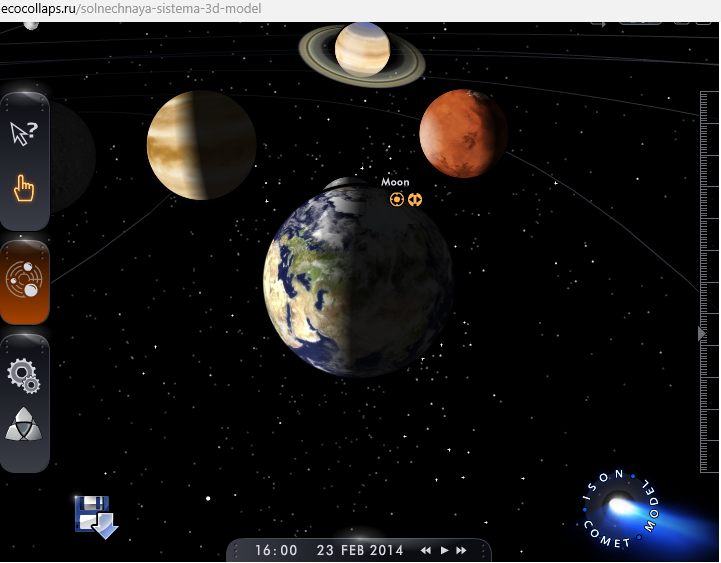The image size is (721, 563).
Task: Activate the orange hand pan tool
Action: click(24, 188)
